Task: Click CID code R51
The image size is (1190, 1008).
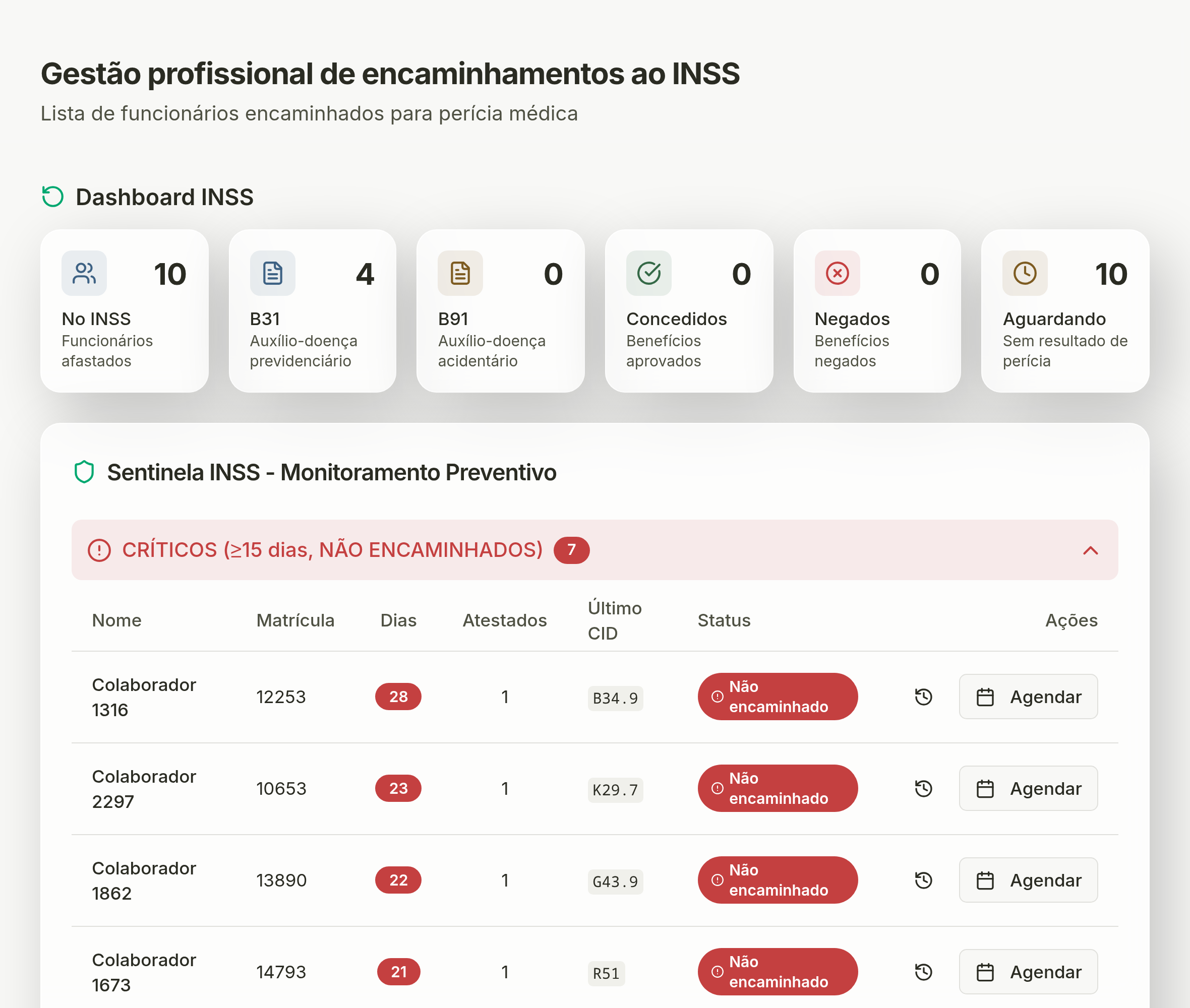Action: 607,974
